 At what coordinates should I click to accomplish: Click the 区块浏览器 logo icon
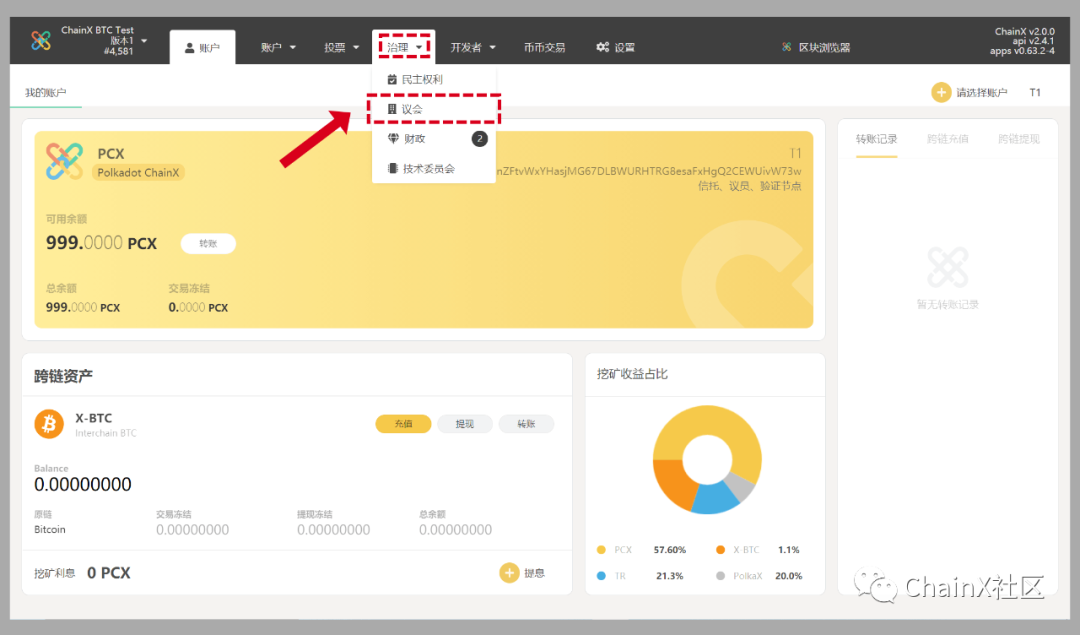click(787, 47)
